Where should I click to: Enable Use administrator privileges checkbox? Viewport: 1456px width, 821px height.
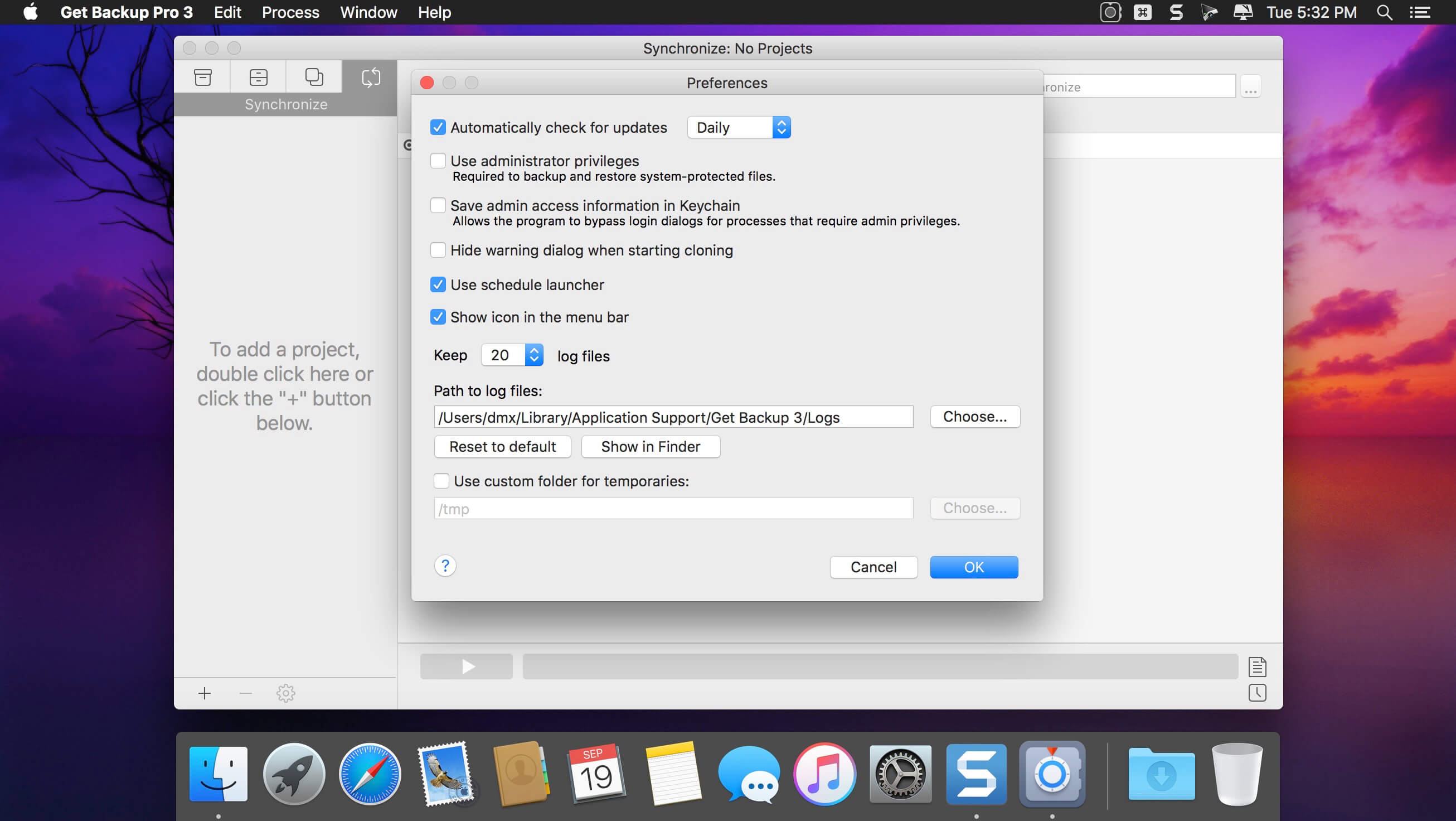coord(438,161)
